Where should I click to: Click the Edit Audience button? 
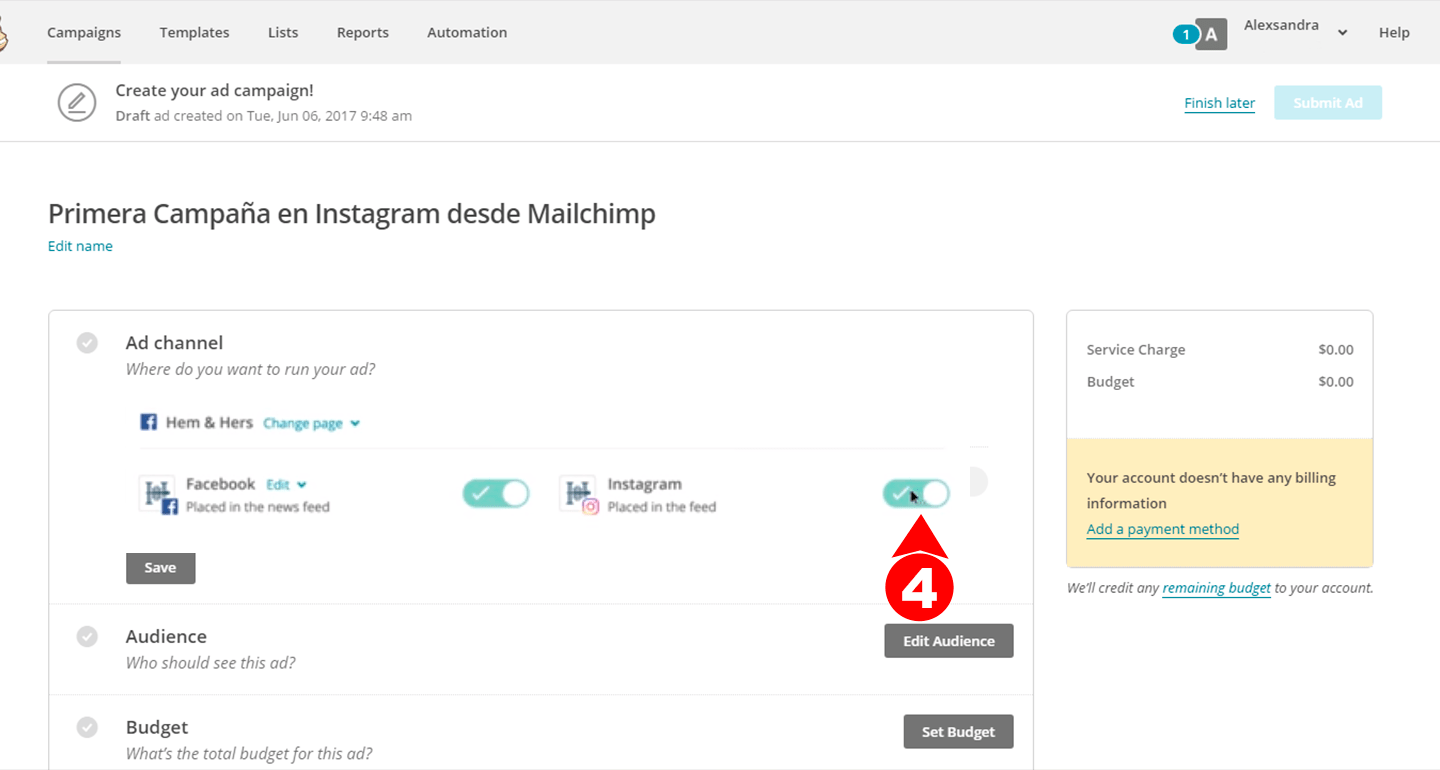pos(949,641)
